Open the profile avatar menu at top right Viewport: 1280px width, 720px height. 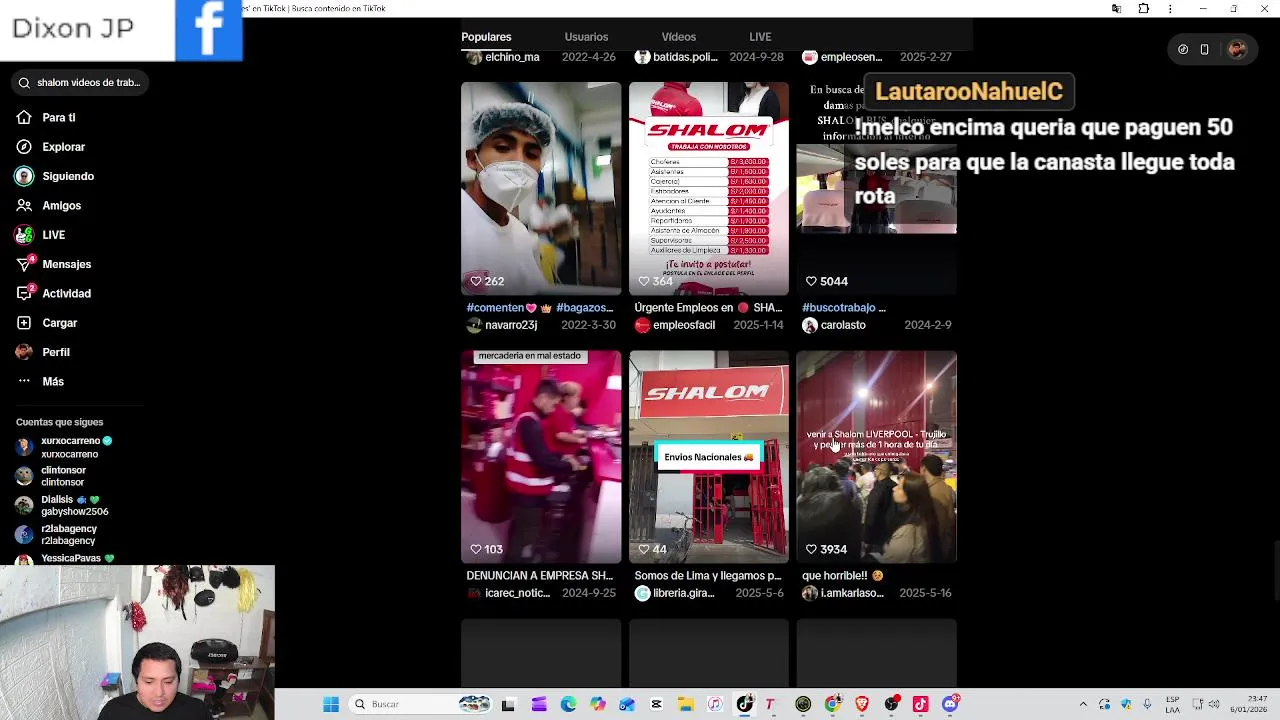pos(1237,49)
